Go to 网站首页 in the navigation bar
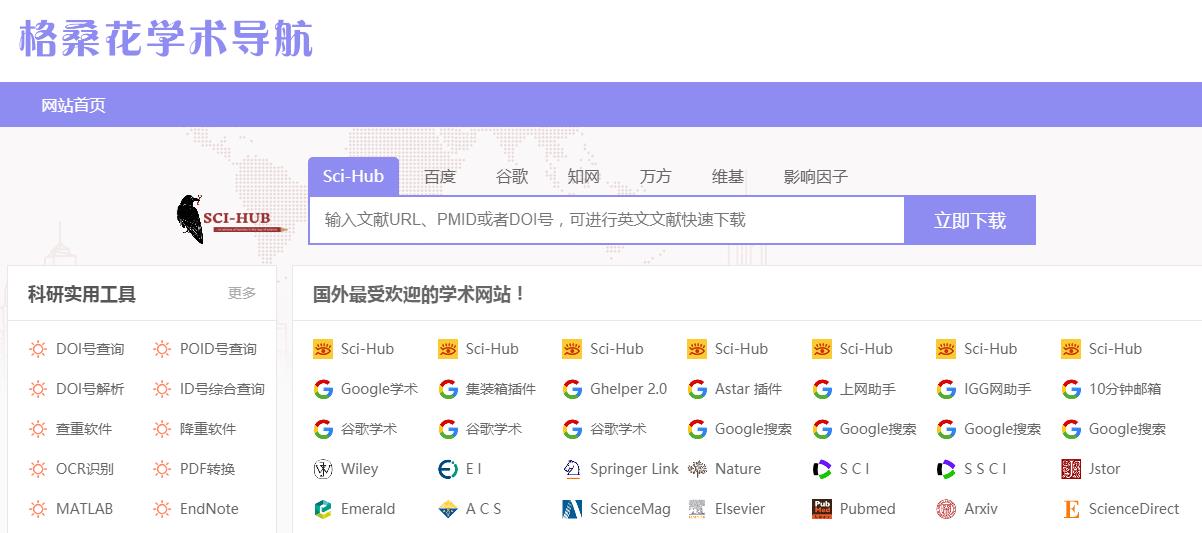This screenshot has height=533, width=1202. point(73,105)
